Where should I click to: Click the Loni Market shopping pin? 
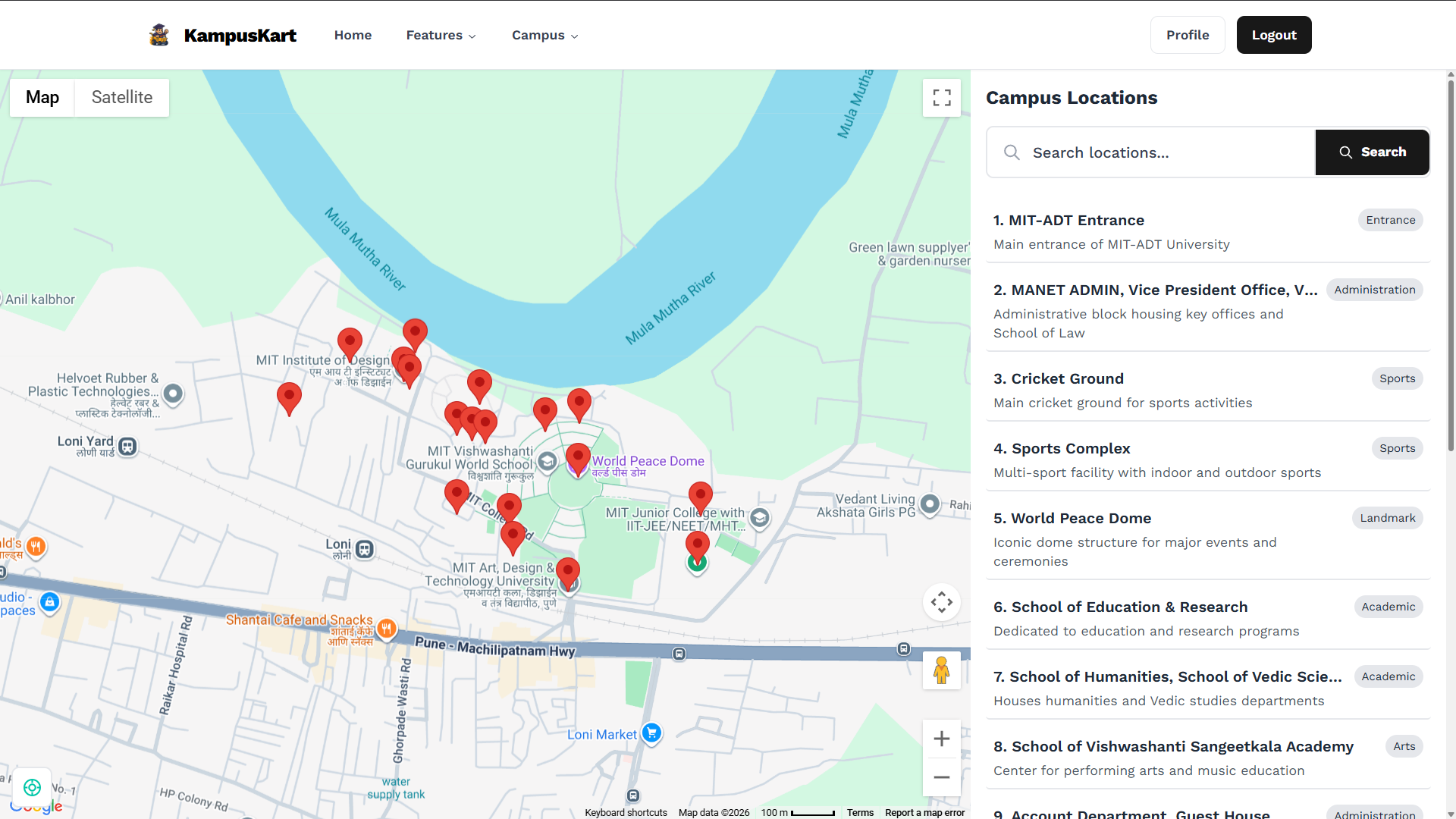(651, 733)
